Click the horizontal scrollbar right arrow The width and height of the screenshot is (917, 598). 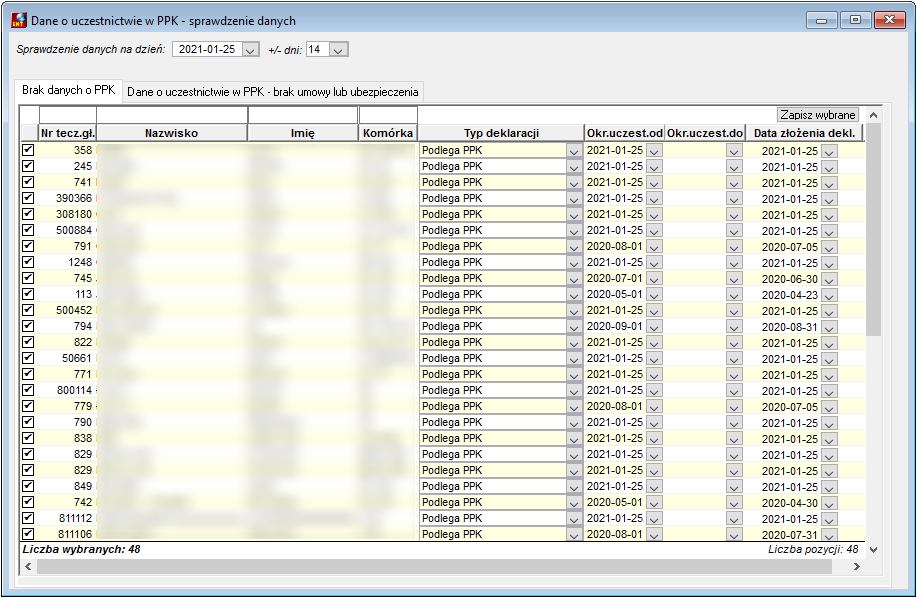click(x=857, y=566)
